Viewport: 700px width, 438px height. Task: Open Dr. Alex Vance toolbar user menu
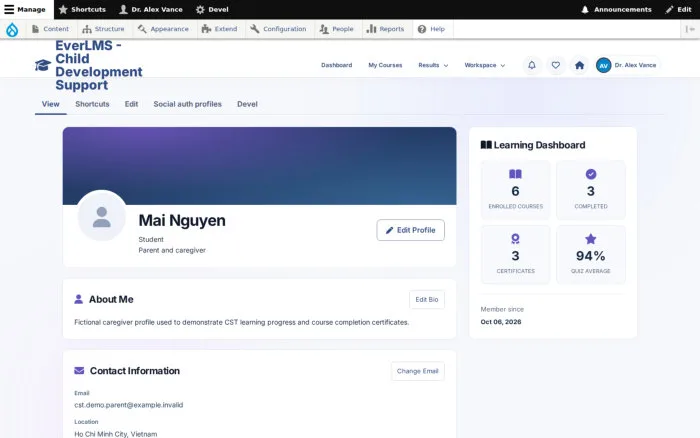point(151,9)
